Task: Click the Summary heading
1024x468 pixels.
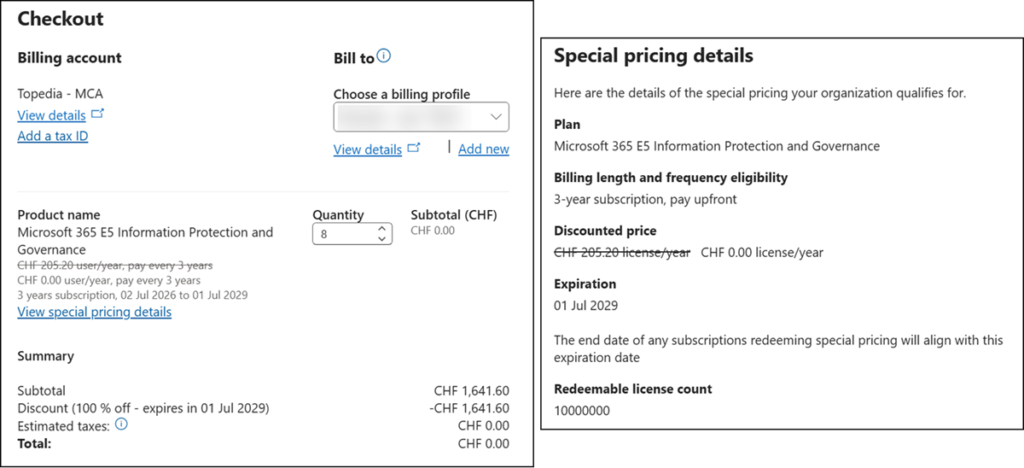Action: click(46, 356)
